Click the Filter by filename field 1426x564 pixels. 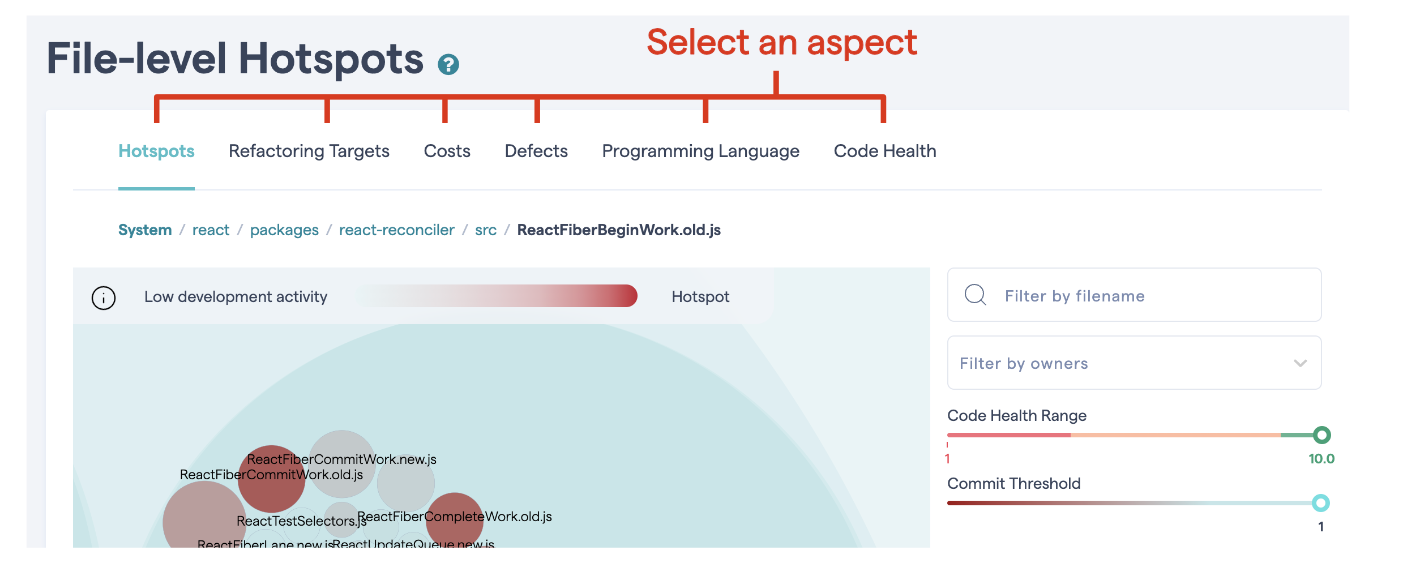pos(1150,296)
